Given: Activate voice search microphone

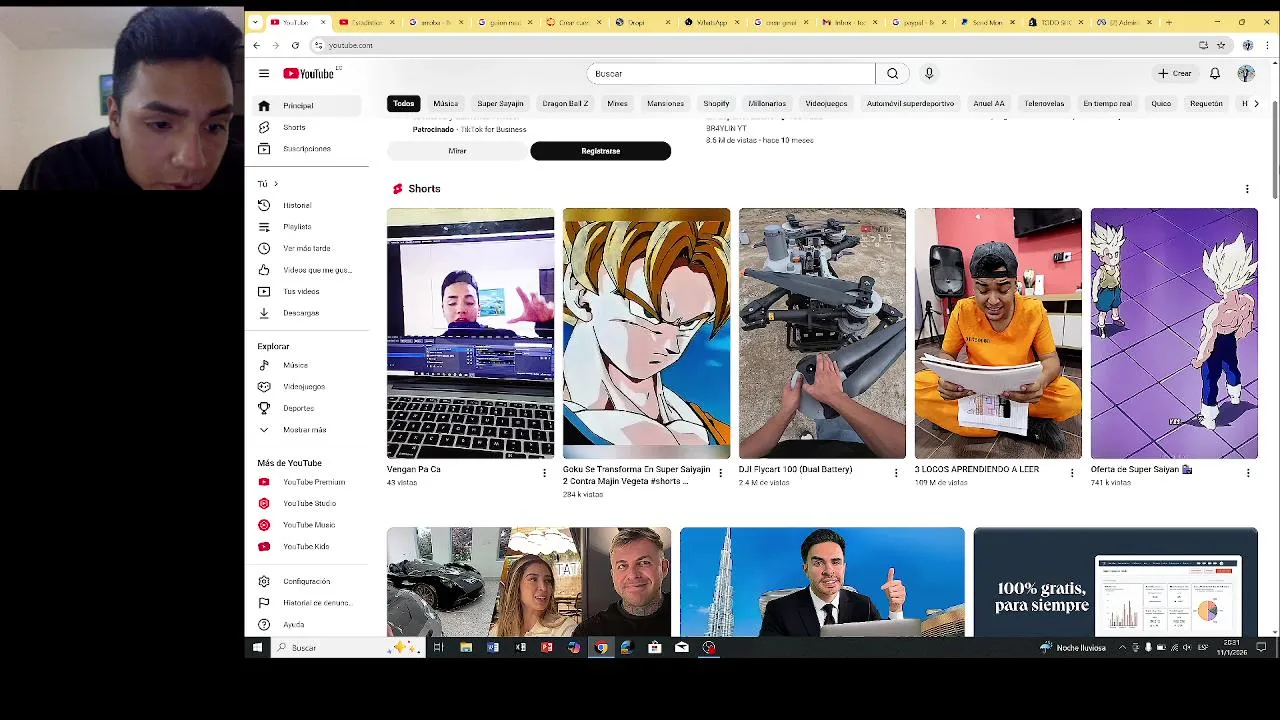Looking at the screenshot, I should 929,73.
